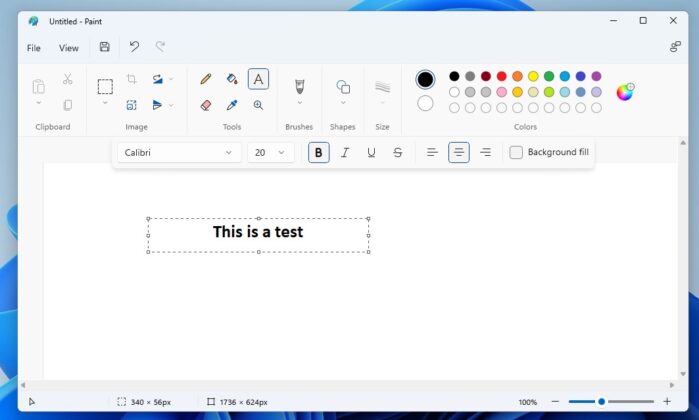699x420 pixels.
Task: Click the Brushes tool icon
Action: point(300,86)
